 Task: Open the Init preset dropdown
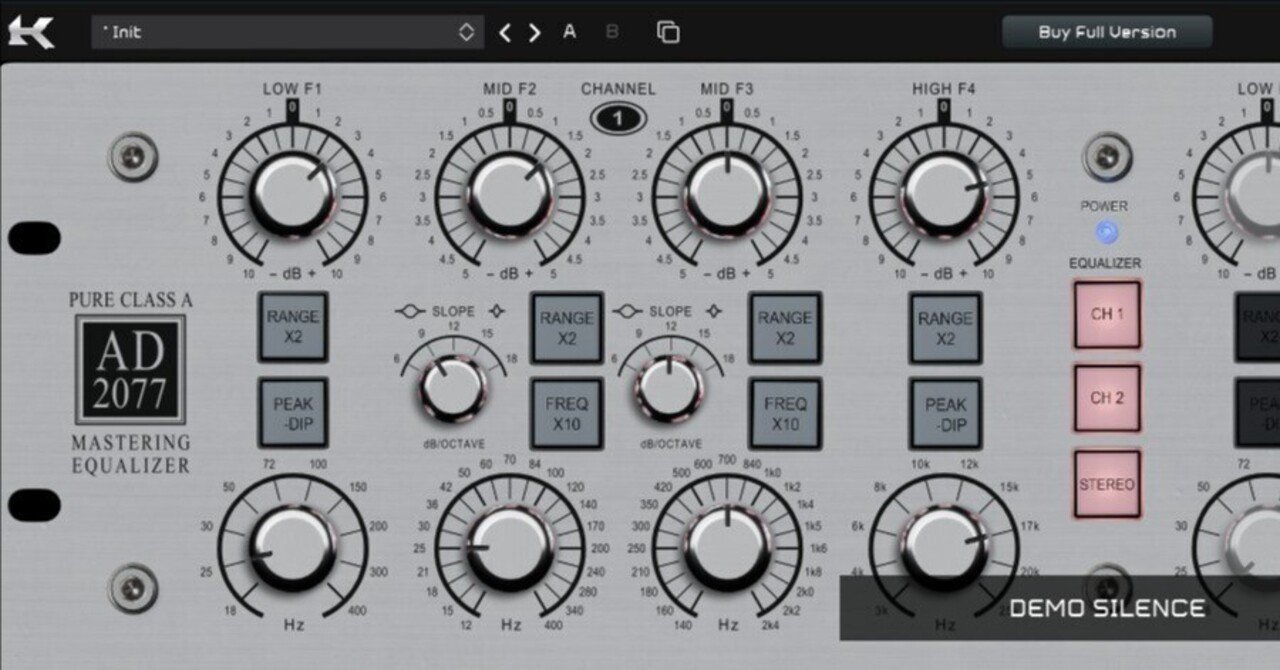[x=288, y=32]
